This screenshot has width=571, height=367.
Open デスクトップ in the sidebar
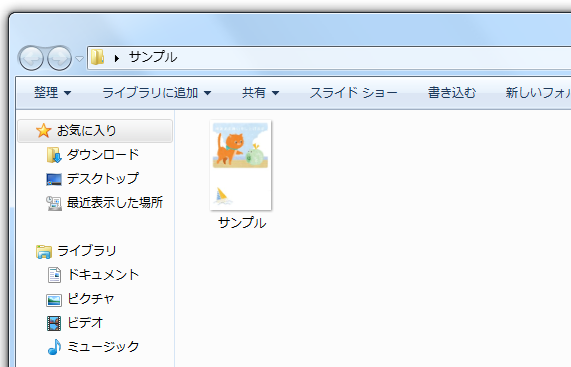[103, 179]
